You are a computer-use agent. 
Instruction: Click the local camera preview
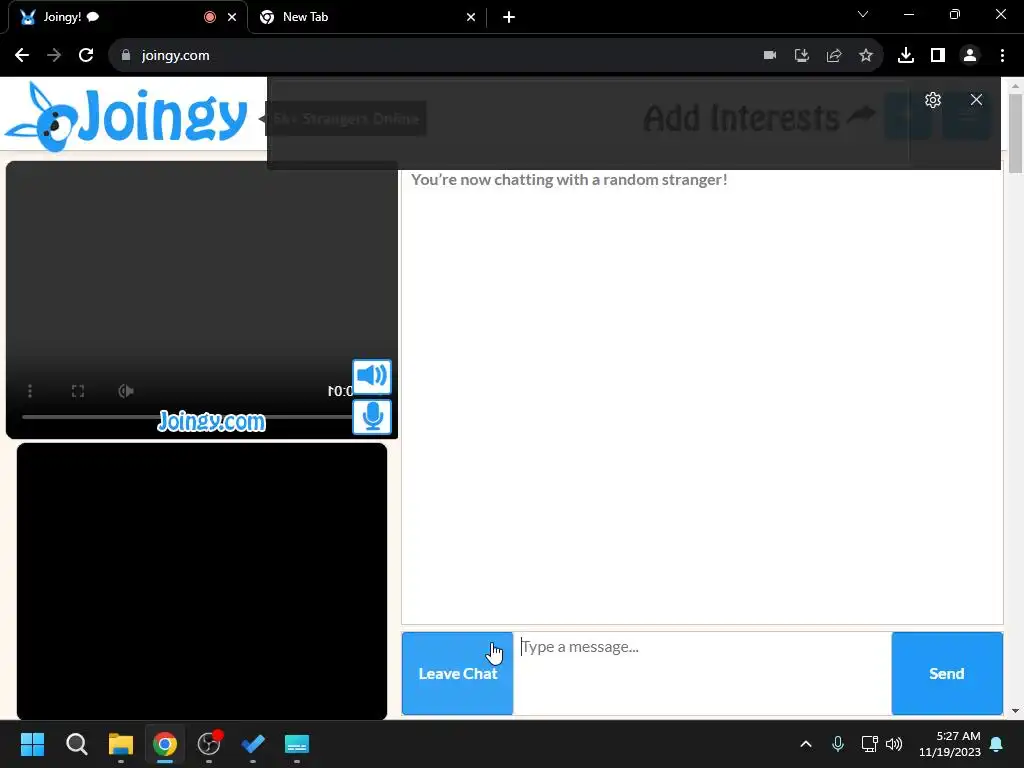tap(202, 581)
